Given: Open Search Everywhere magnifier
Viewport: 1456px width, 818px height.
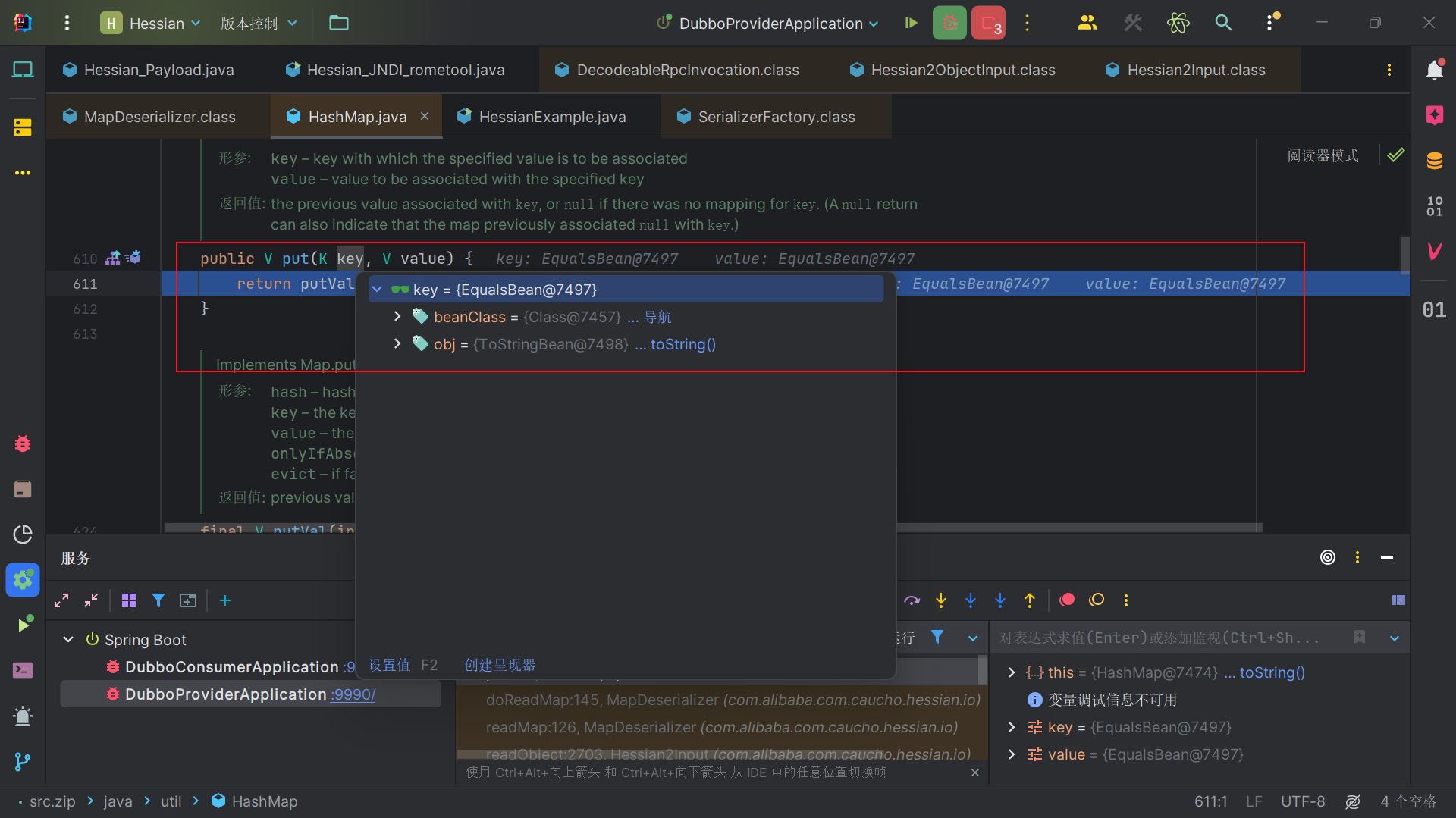Looking at the screenshot, I should pos(1223,23).
